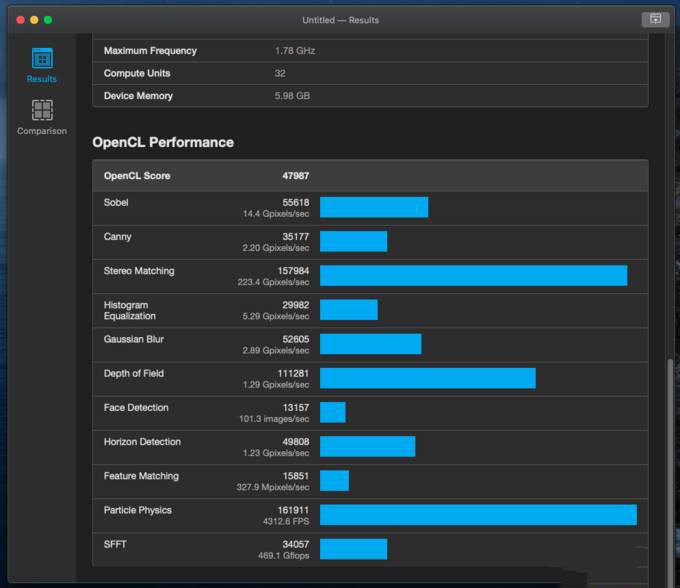The image size is (680, 588).
Task: Click the 5.98 GB value
Action: point(292,96)
